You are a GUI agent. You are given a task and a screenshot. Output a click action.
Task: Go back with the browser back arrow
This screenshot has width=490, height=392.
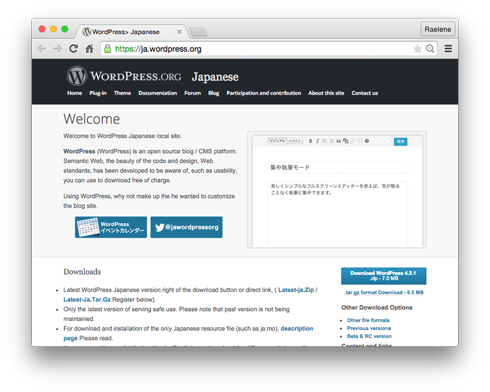point(42,49)
